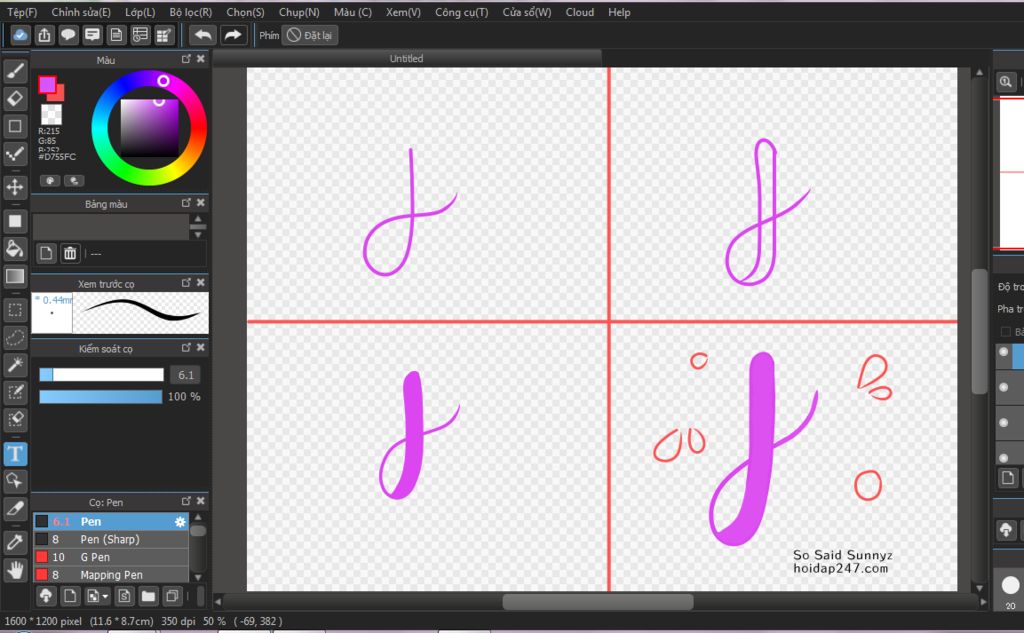Detach the Kiểm soát cọ panel
Screen dimensions: 1024x633
coord(186,348)
